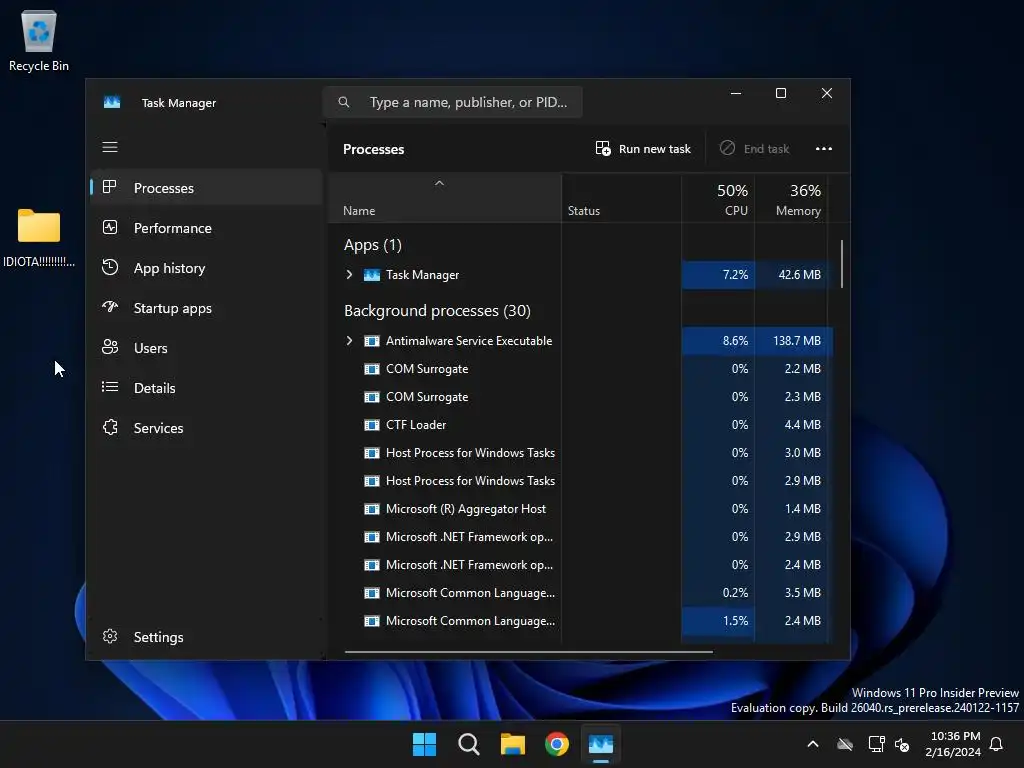Screen dimensions: 1024x768
Task: Select the Microsoft .NET Framework row at 2.9 MB
Action: (x=581, y=537)
